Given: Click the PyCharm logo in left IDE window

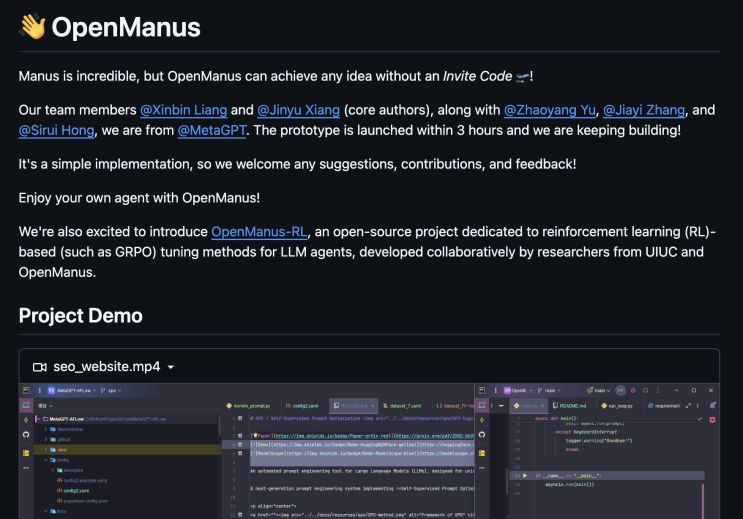Looking at the screenshot, I should coord(26,391).
